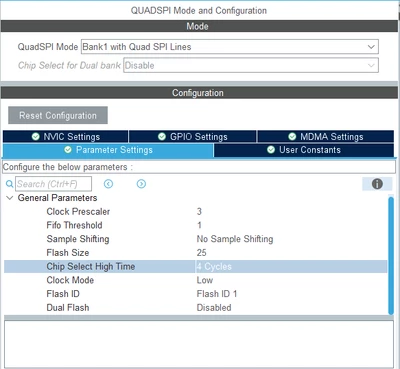Go to previous search result arrow

tap(108, 184)
